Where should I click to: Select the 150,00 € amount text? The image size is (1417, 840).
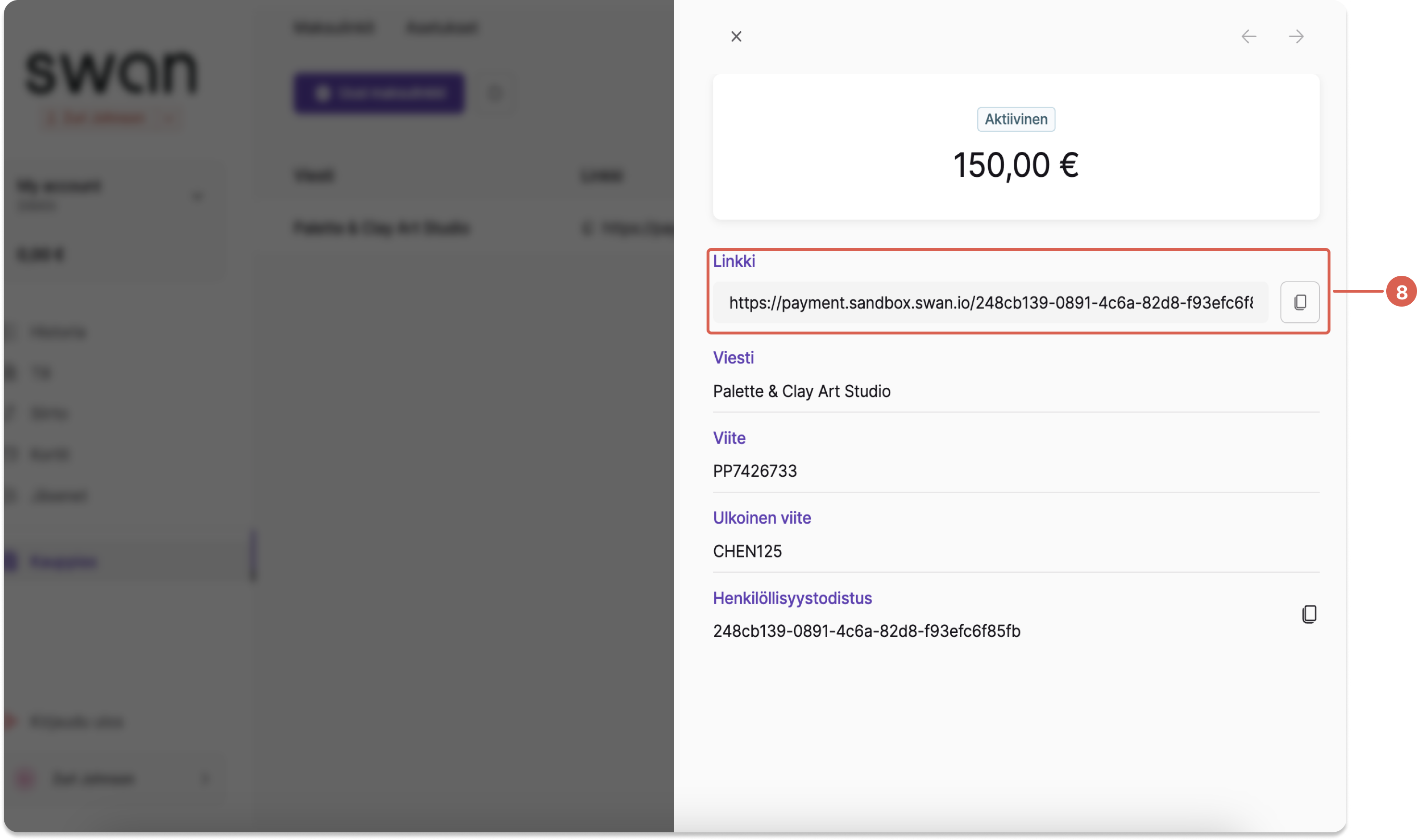(1016, 165)
